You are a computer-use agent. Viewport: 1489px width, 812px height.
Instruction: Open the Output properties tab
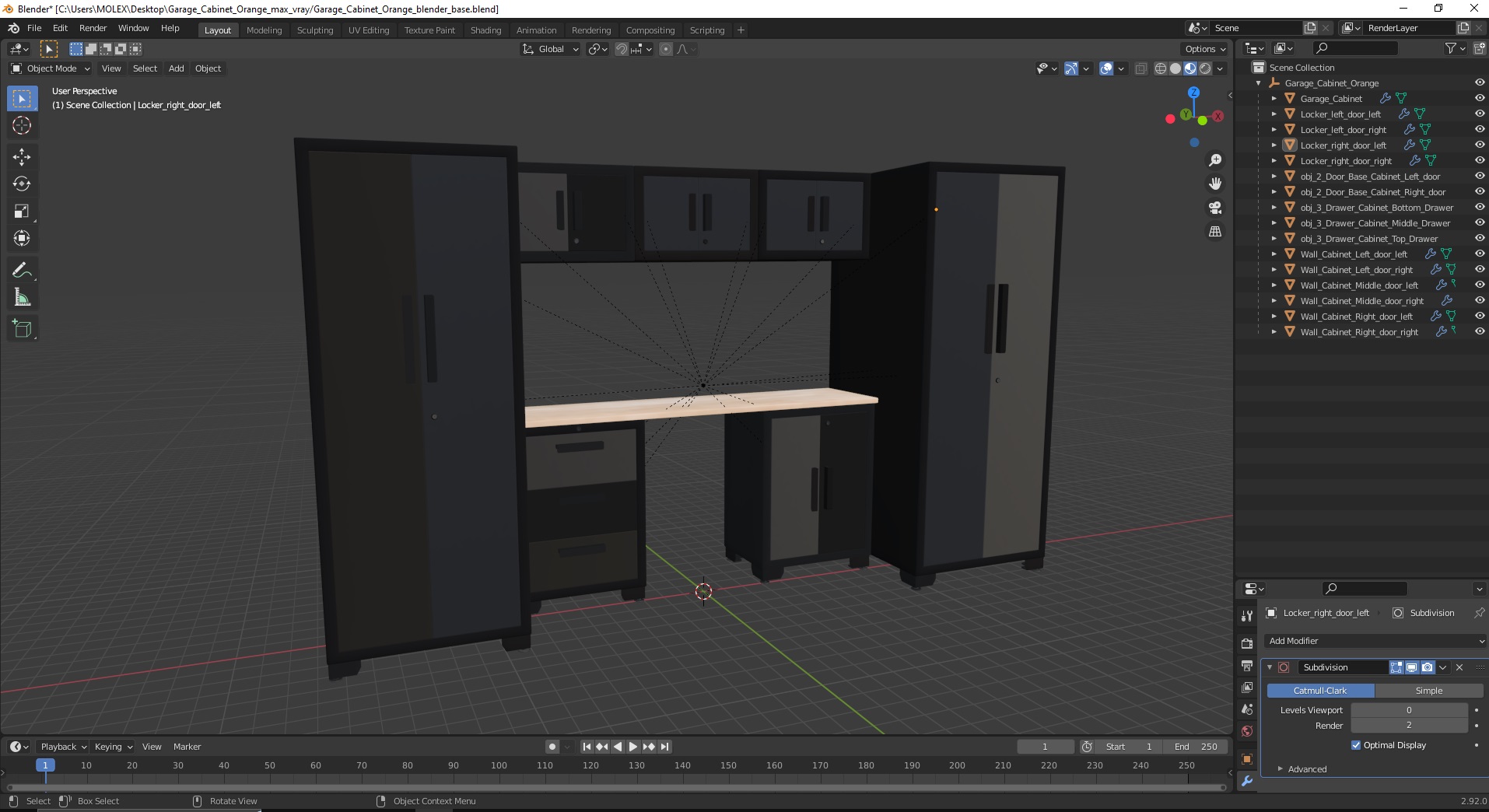point(1247,666)
